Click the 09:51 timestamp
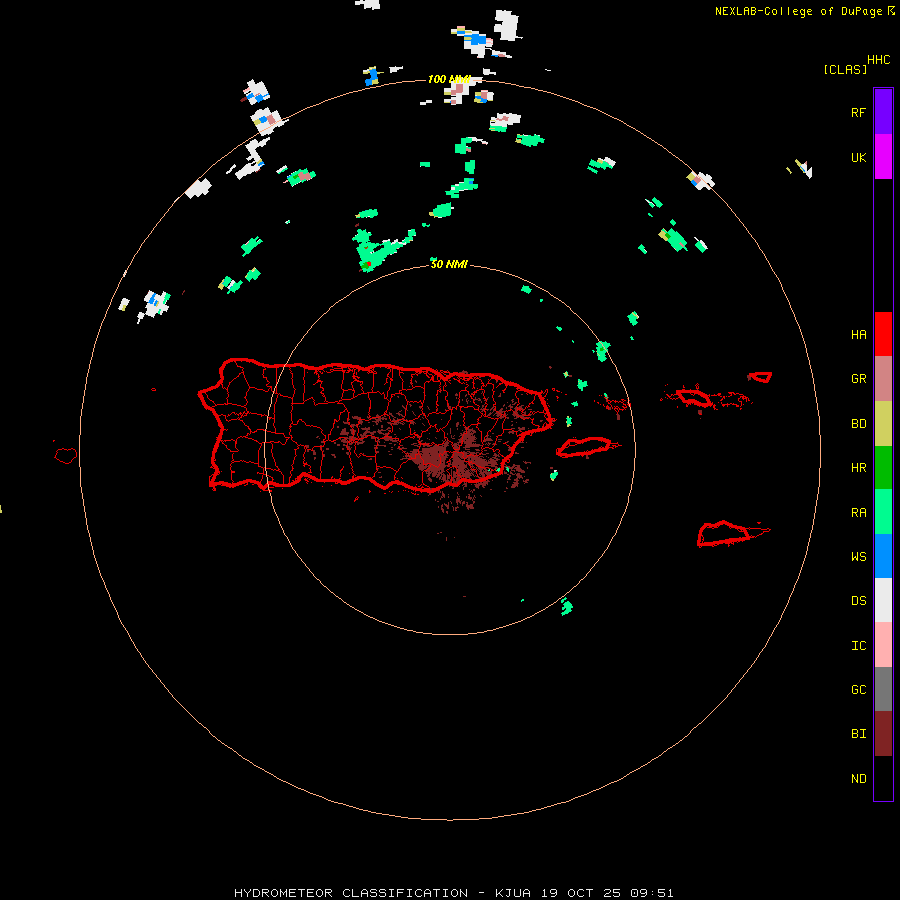 tap(649, 893)
